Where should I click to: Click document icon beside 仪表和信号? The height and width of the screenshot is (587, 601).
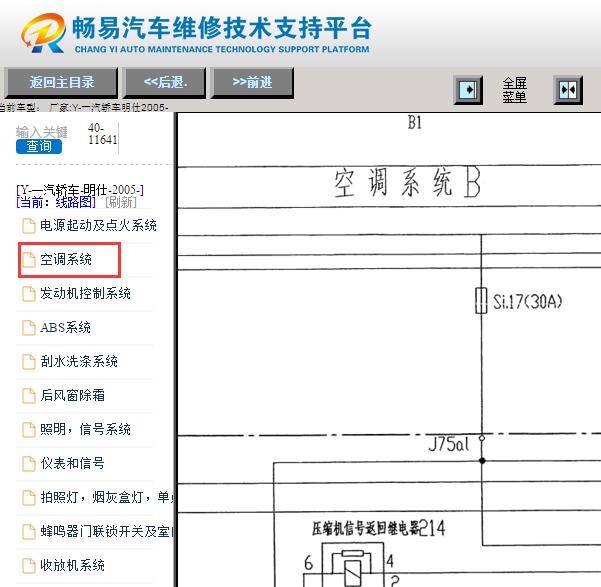[x=29, y=463]
